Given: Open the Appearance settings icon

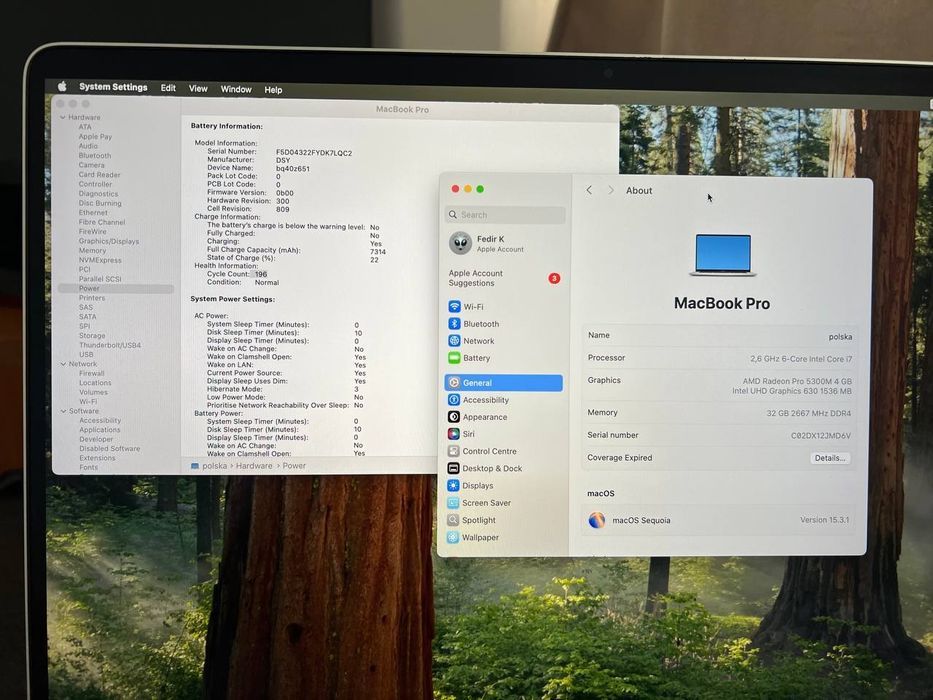Looking at the screenshot, I should point(453,417).
